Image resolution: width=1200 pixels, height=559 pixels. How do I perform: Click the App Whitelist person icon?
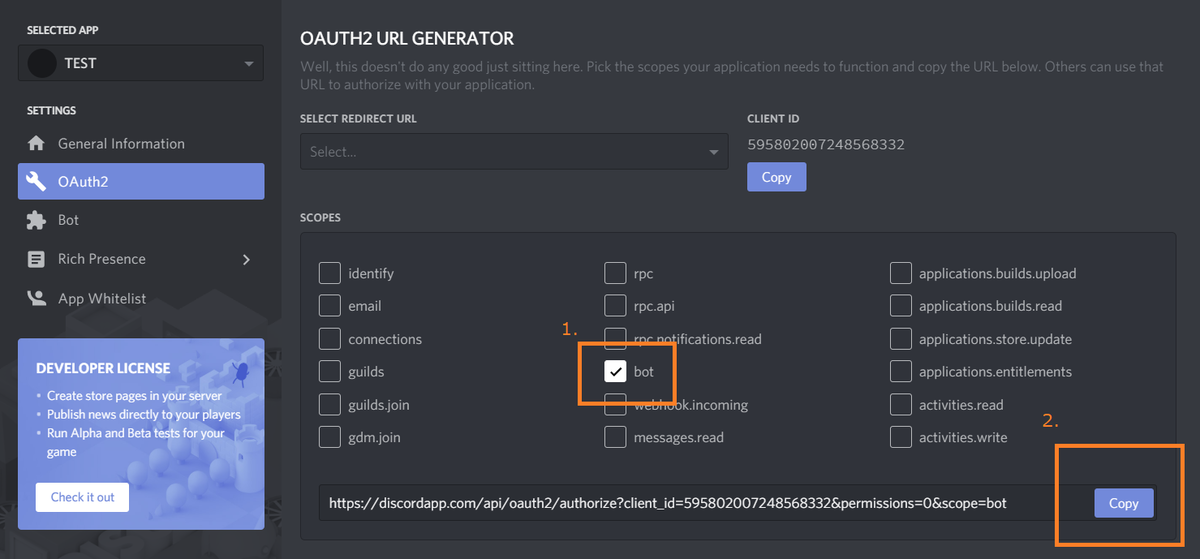(x=36, y=298)
